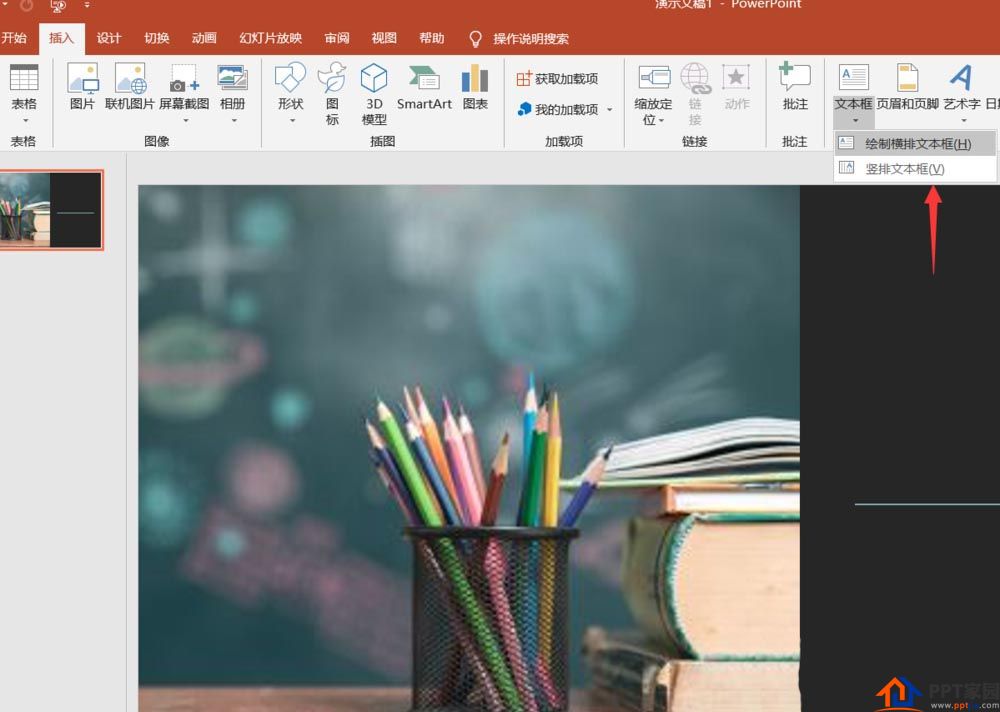This screenshot has width=1000, height=712.
Task: Switch to the Slide Show (幻灯片放映) tab
Action: [270, 38]
